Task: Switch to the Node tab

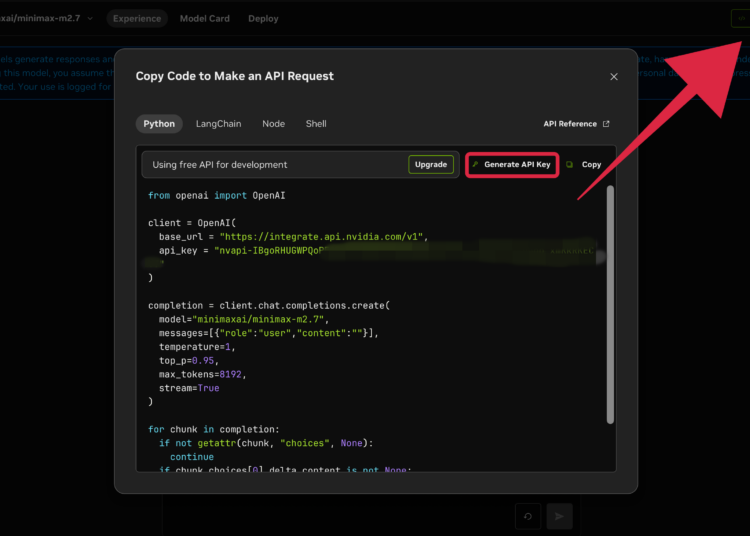Action: click(273, 124)
